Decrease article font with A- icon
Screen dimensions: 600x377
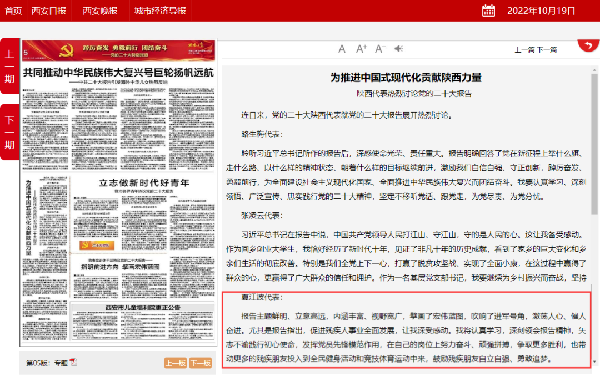pyautogui.click(x=380, y=49)
